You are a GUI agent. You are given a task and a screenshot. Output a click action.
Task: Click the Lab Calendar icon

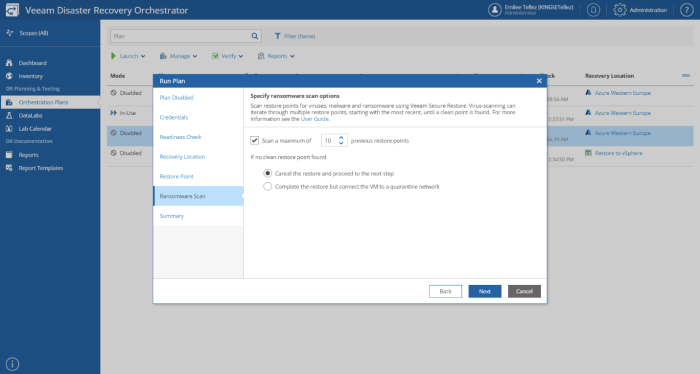9,129
